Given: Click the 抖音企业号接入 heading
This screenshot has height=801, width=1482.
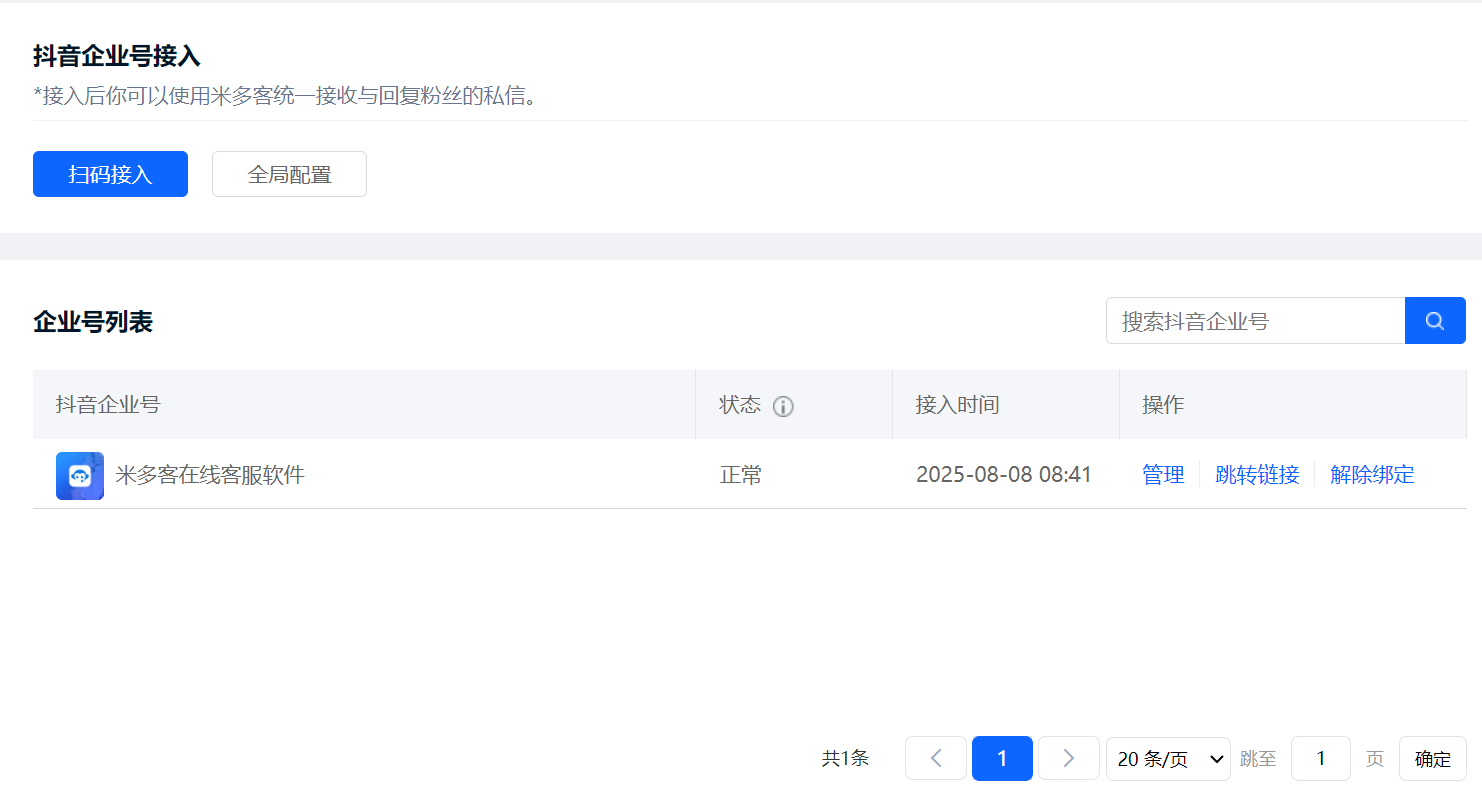Looking at the screenshot, I should point(117,56).
